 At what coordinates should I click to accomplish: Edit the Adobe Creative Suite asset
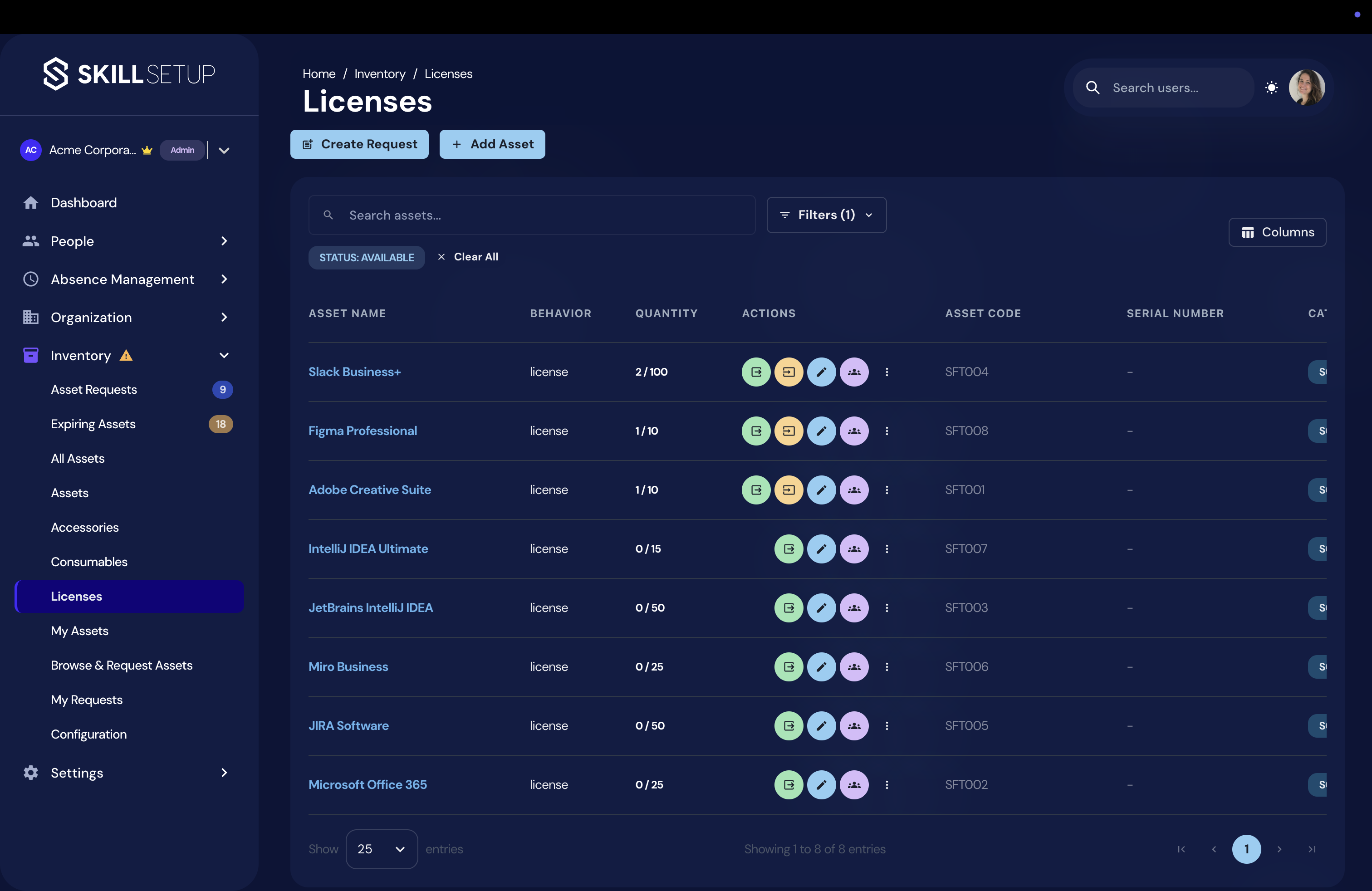(822, 490)
